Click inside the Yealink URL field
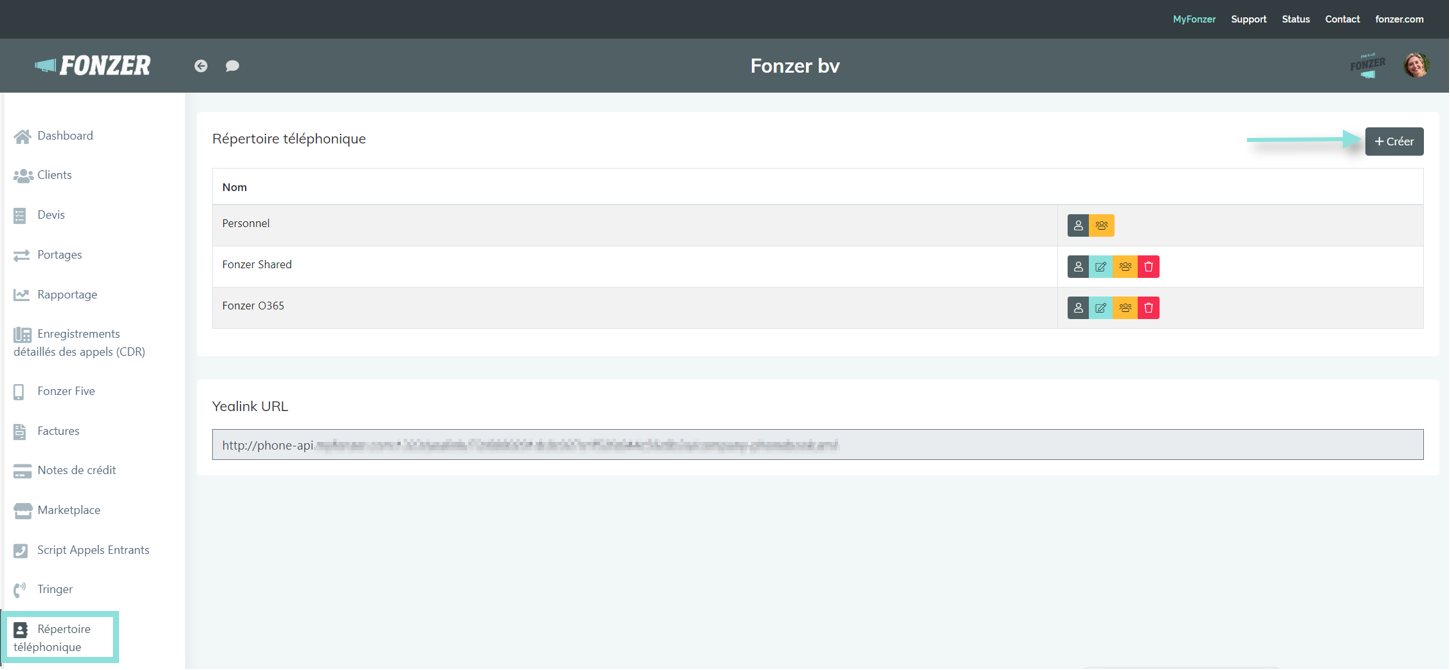This screenshot has height=670, width=1450. click(x=818, y=445)
